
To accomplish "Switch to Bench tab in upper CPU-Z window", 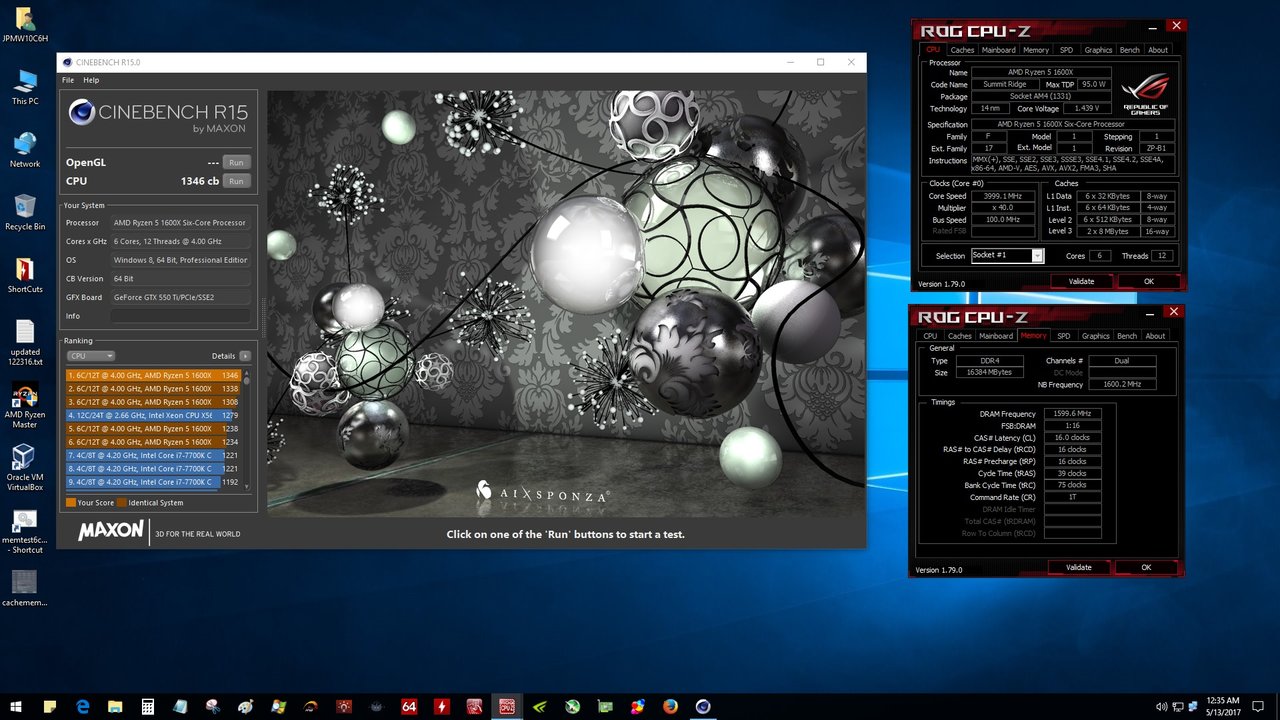I will click(x=1129, y=50).
